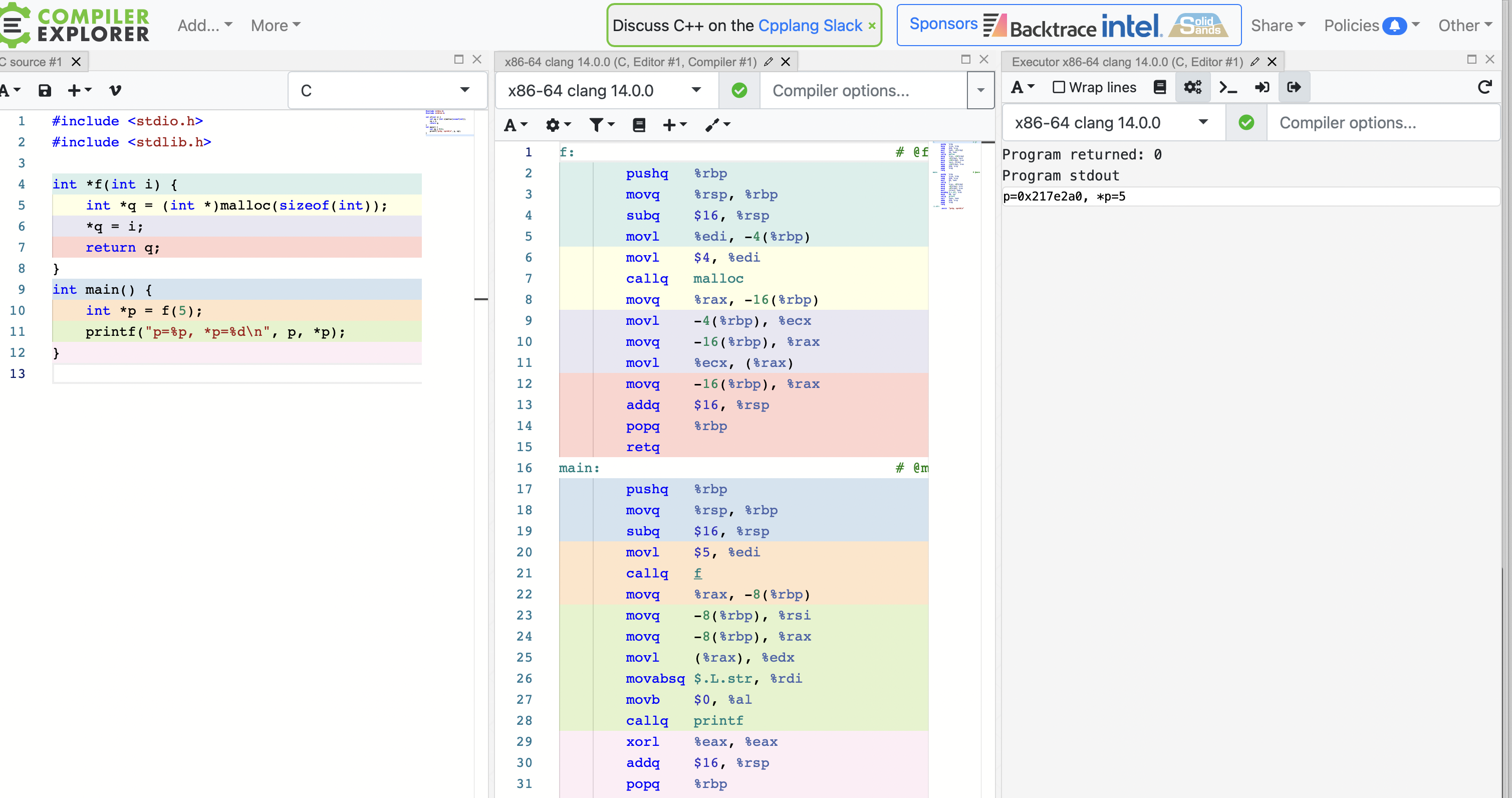Click the libraries book icon in compiler pane

[639, 124]
